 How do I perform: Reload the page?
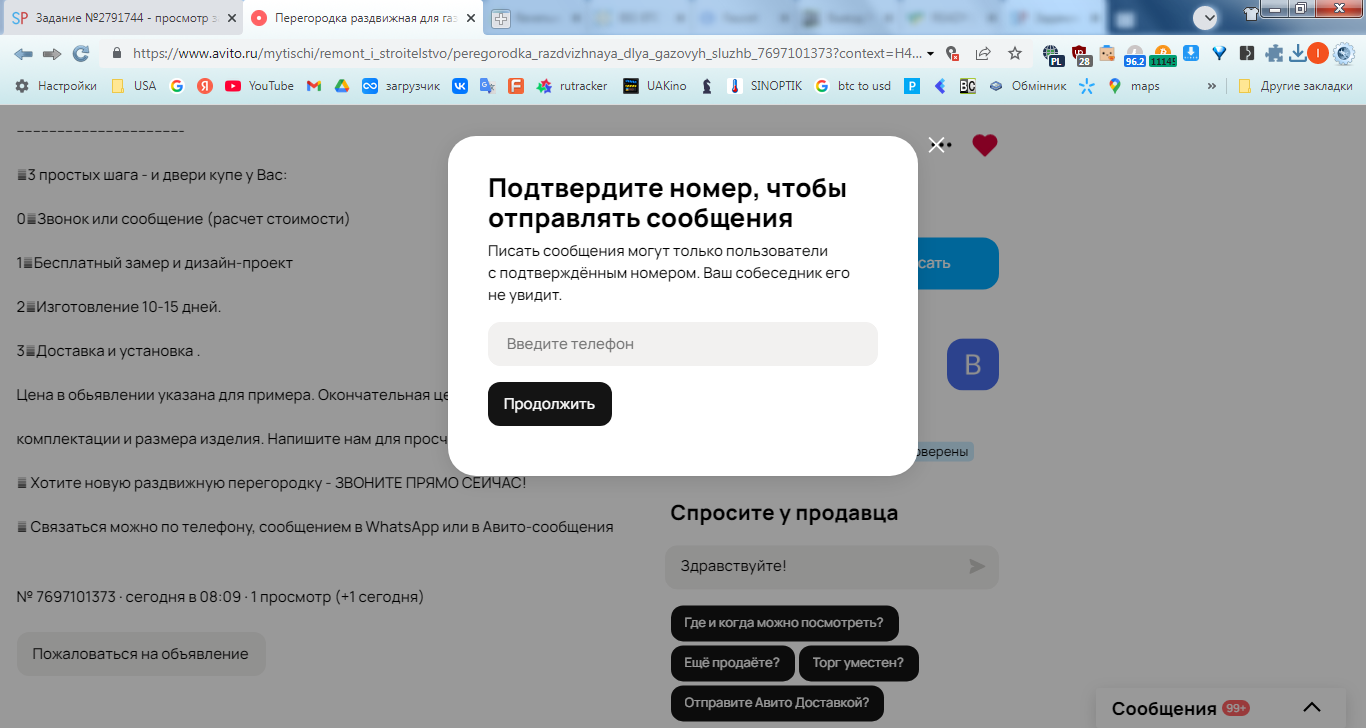[x=81, y=53]
